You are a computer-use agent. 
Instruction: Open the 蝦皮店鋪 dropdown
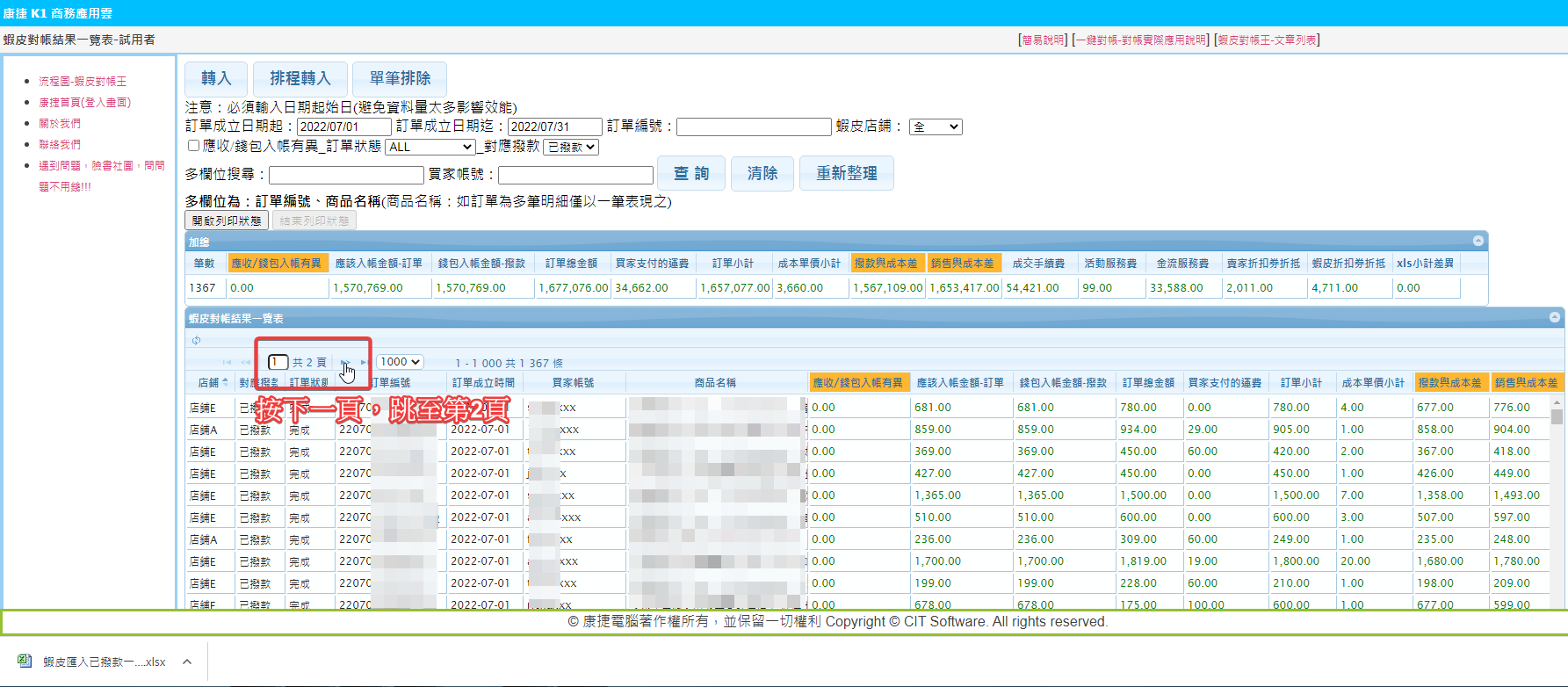[936, 127]
